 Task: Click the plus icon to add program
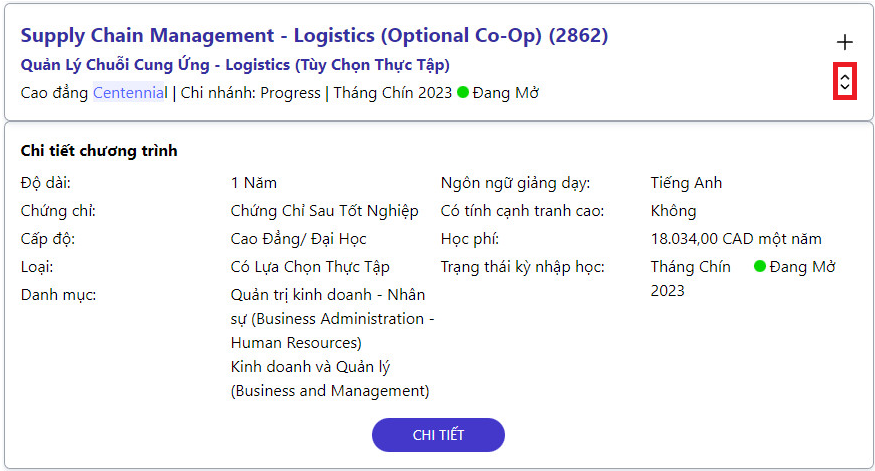[x=845, y=42]
